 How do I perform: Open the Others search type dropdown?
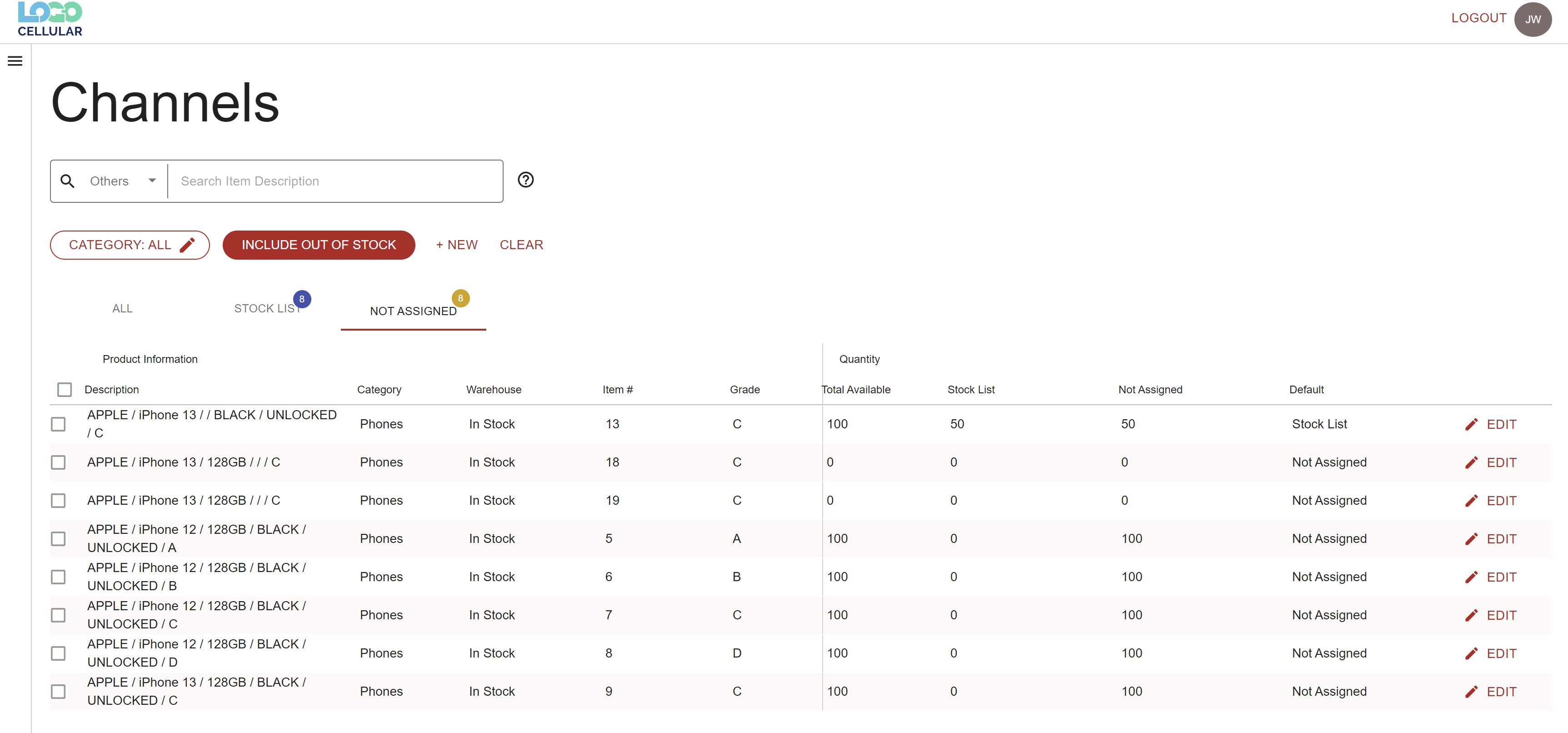124,181
